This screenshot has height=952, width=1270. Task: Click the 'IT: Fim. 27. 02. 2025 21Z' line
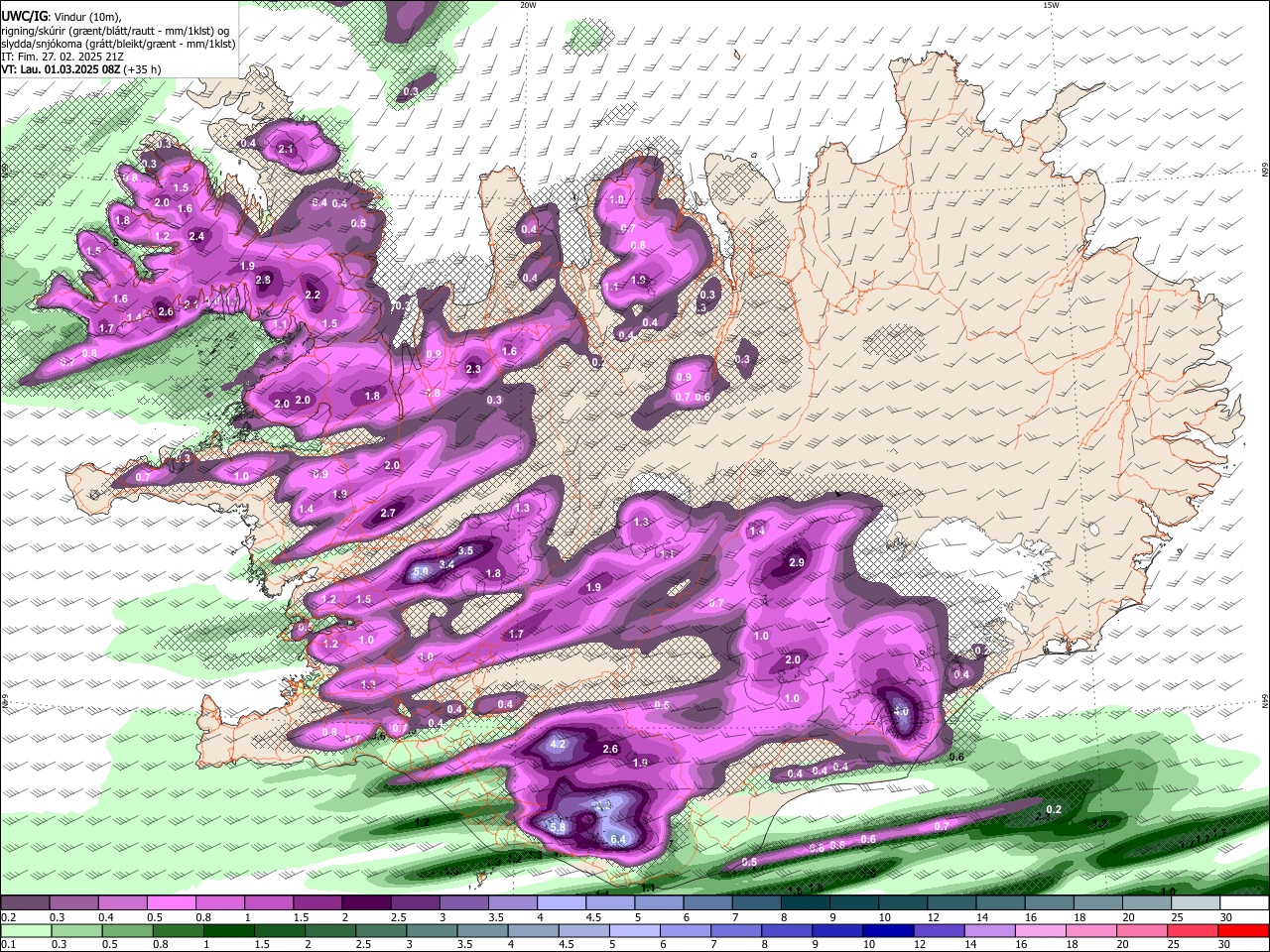(62, 58)
